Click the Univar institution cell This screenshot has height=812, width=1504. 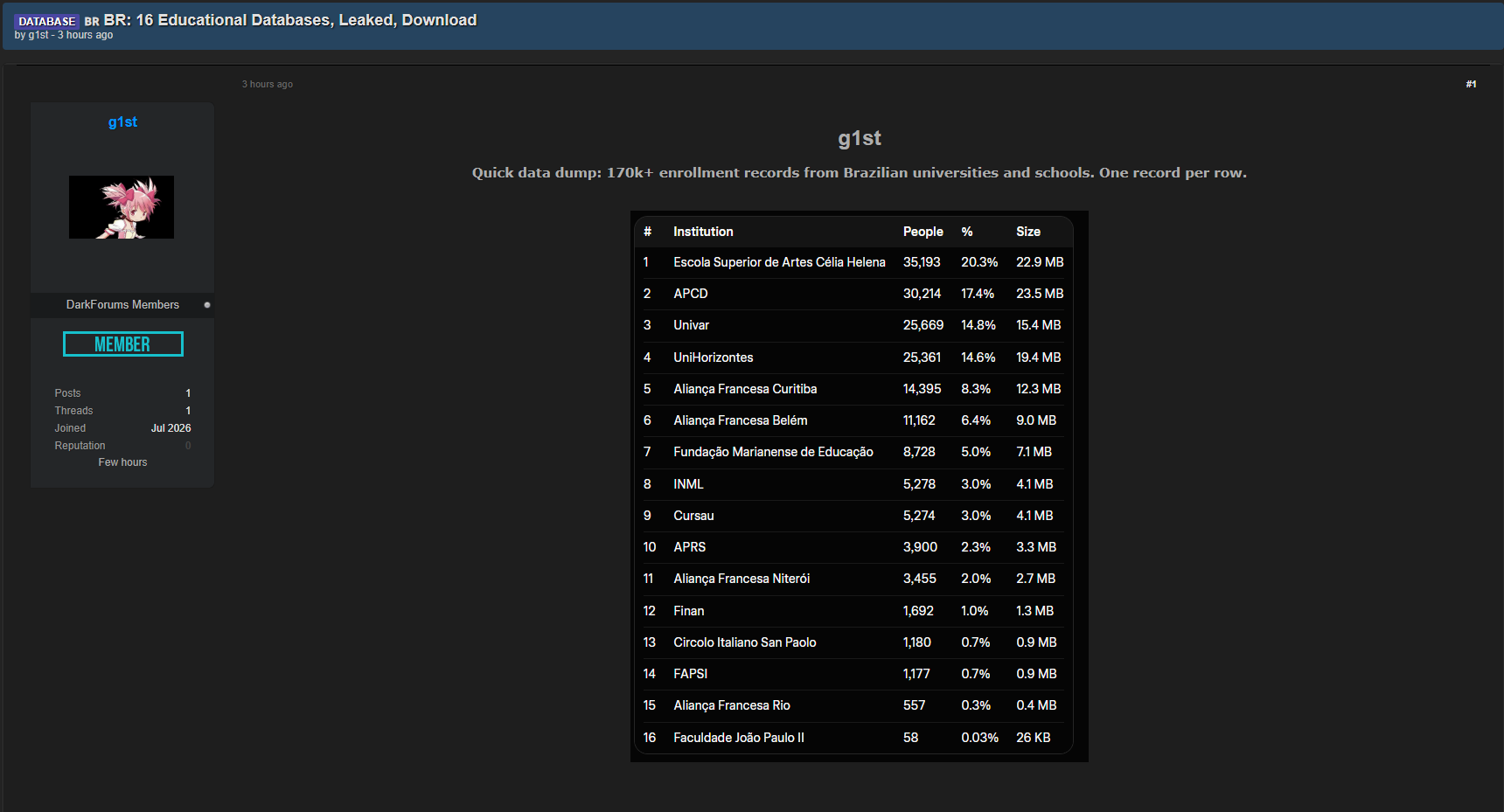[692, 325]
